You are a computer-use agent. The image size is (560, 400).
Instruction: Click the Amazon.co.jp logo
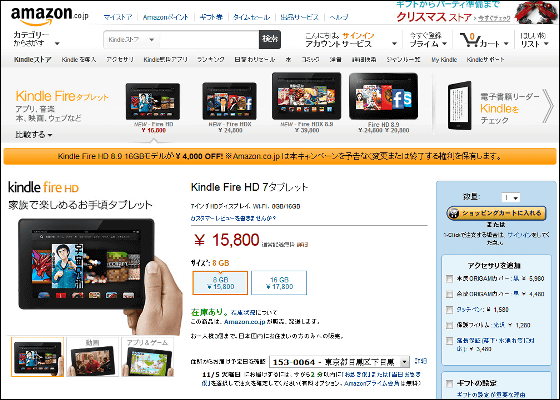(x=49, y=15)
